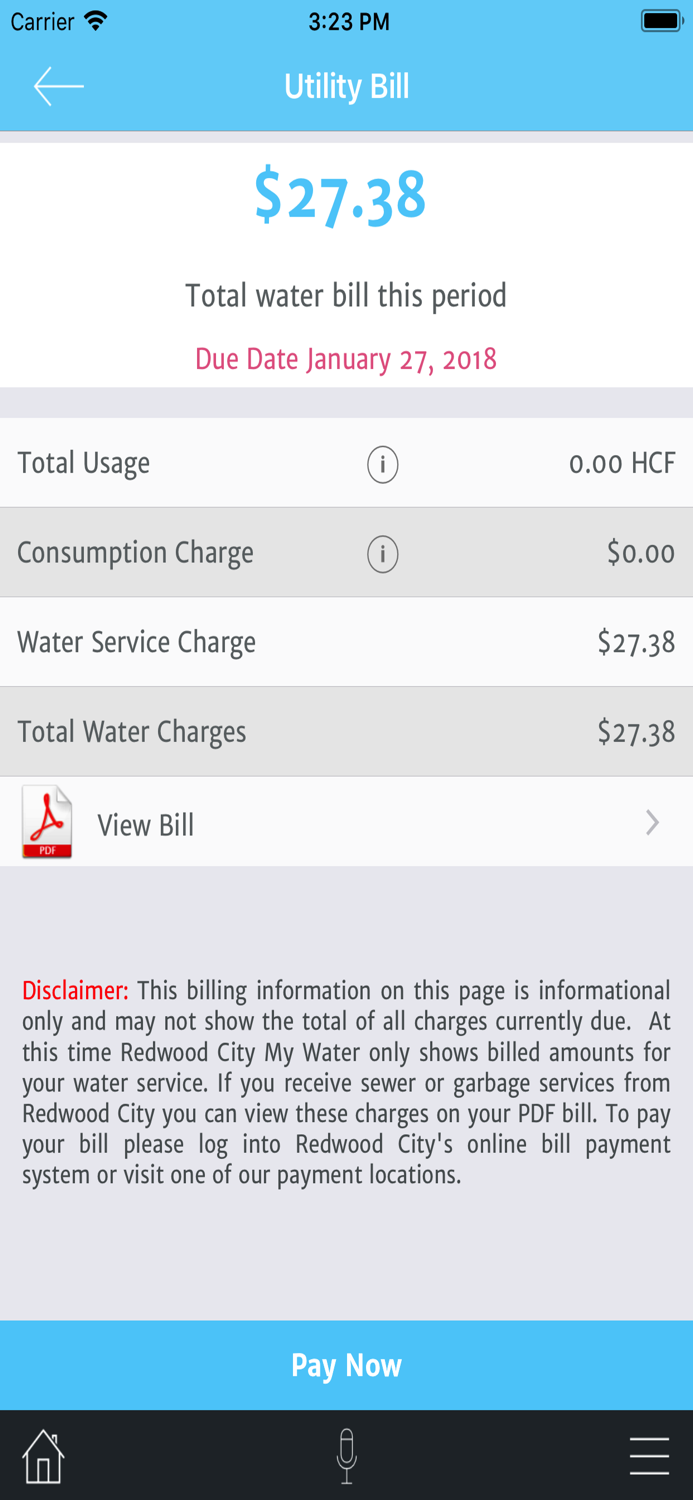The width and height of the screenshot is (693, 1500).
Task: Open View Bill details
Action: click(145, 824)
